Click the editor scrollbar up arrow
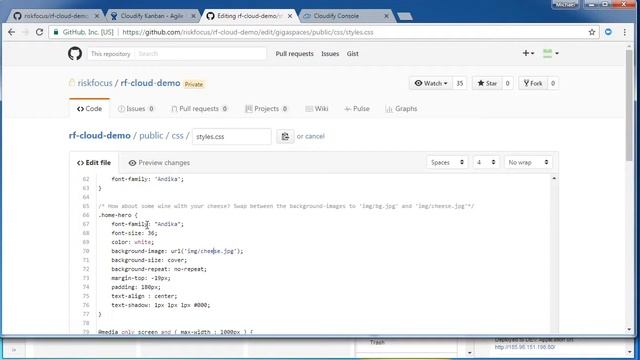Screen dimensions: 640x360 point(554,178)
